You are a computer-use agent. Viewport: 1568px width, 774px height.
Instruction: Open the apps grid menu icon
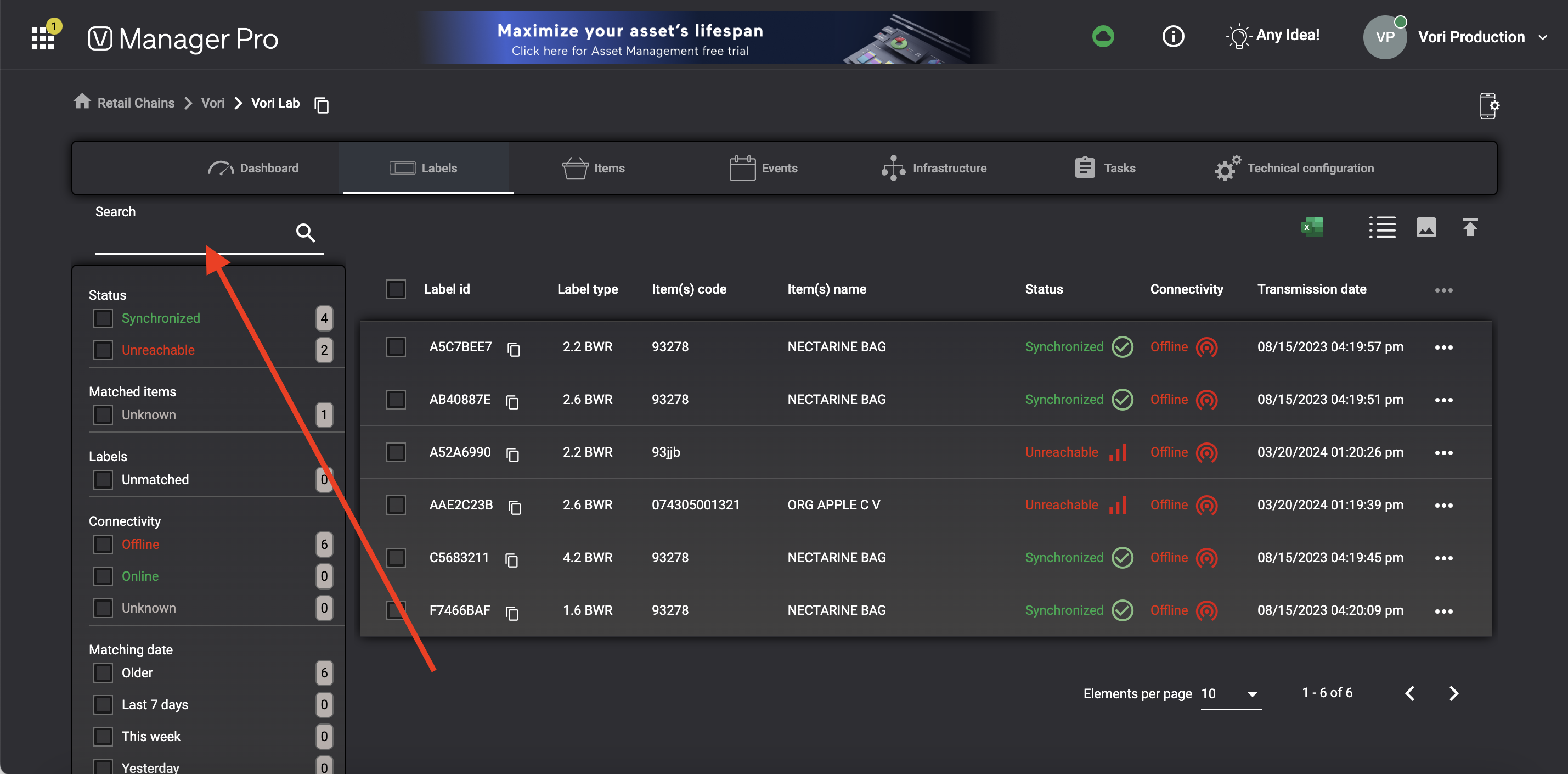coord(43,38)
